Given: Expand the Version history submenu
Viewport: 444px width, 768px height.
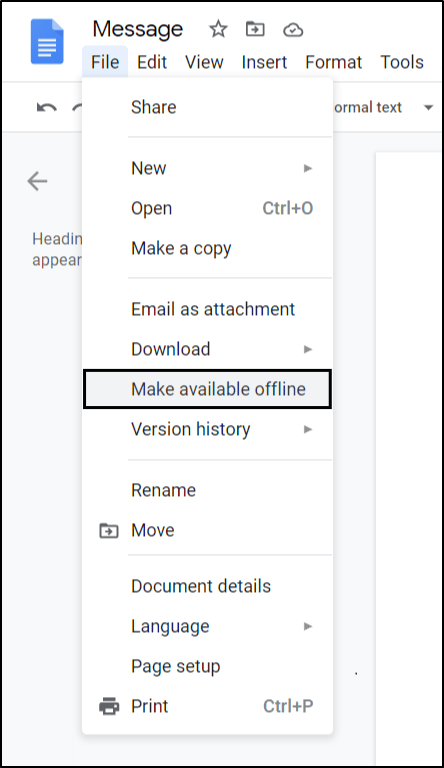Looking at the screenshot, I should click(x=207, y=429).
